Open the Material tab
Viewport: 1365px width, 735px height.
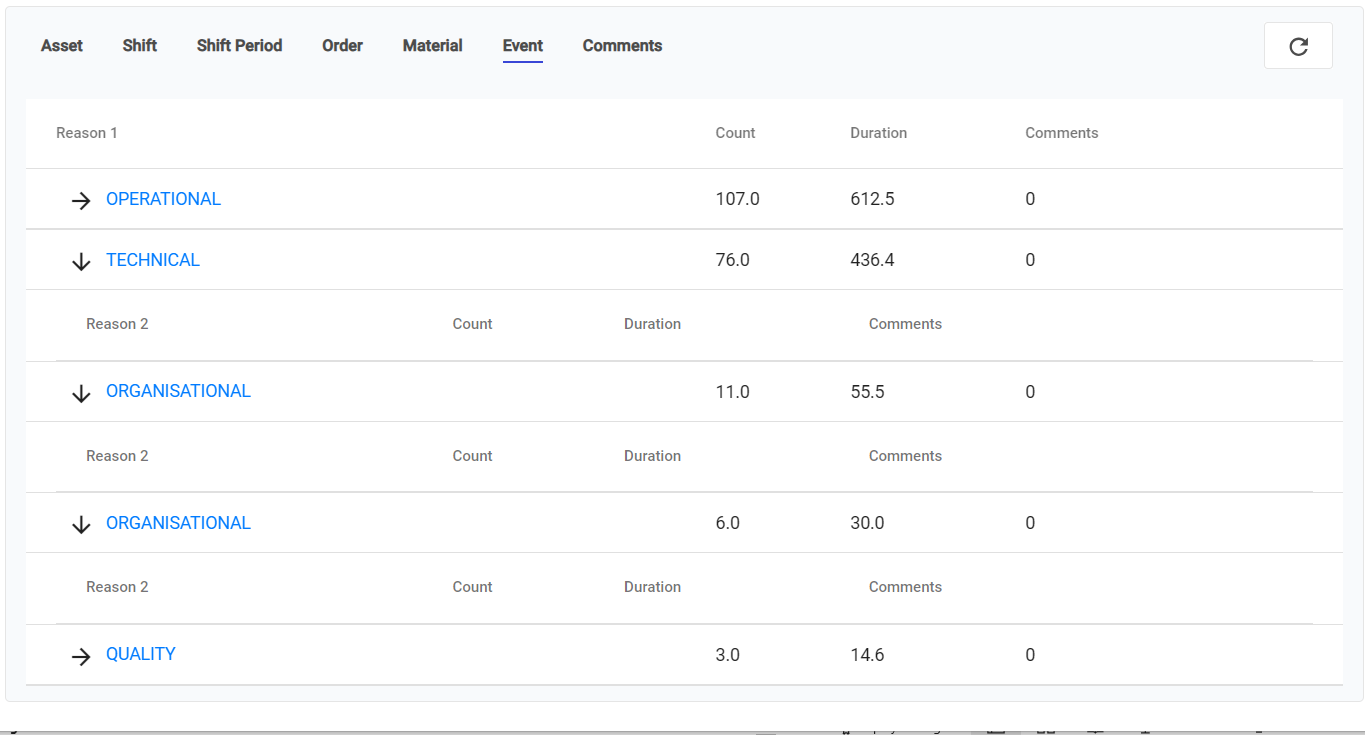(x=432, y=46)
